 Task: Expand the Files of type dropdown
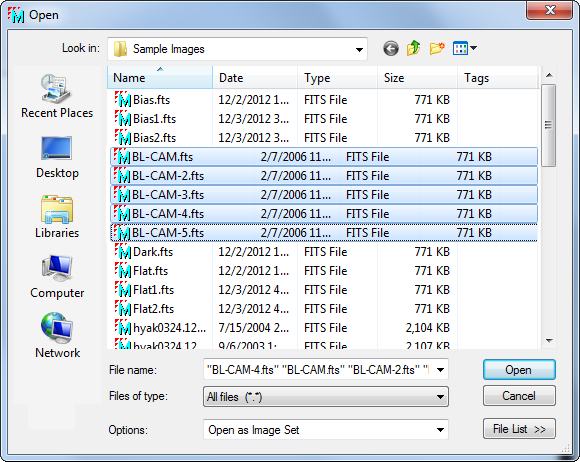[x=440, y=397]
